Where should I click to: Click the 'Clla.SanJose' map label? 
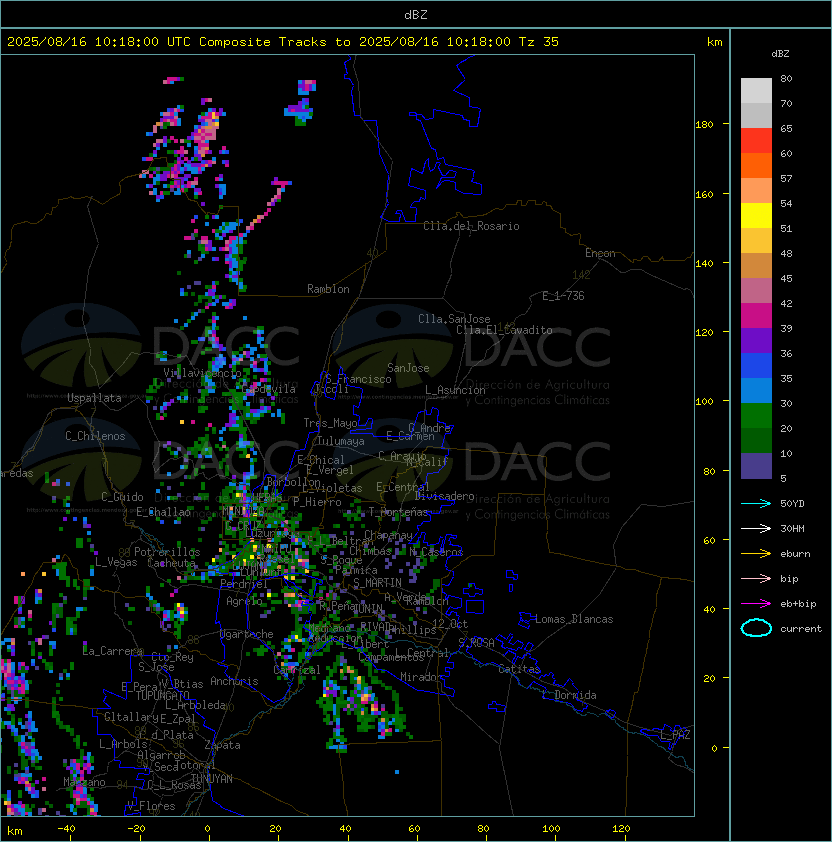(x=454, y=319)
